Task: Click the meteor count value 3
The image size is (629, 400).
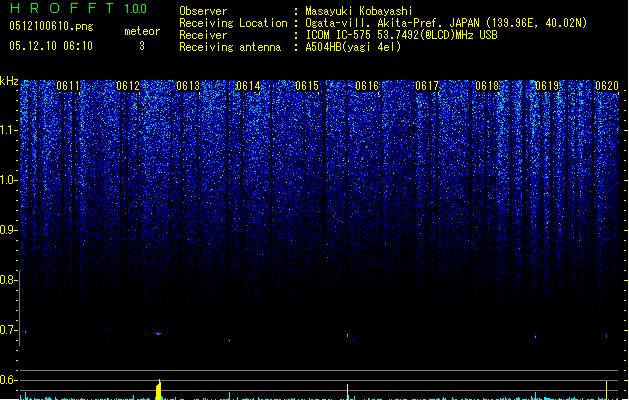Action: (x=142, y=46)
